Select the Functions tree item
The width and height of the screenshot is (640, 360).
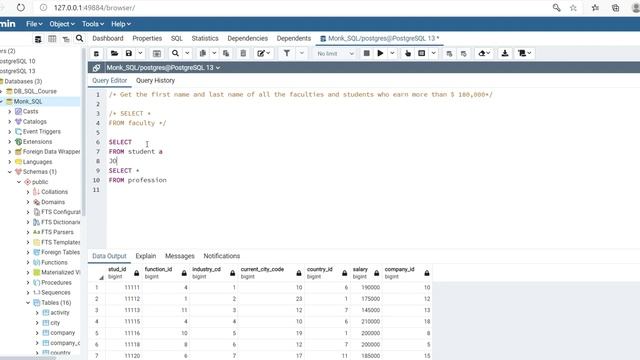54,262
